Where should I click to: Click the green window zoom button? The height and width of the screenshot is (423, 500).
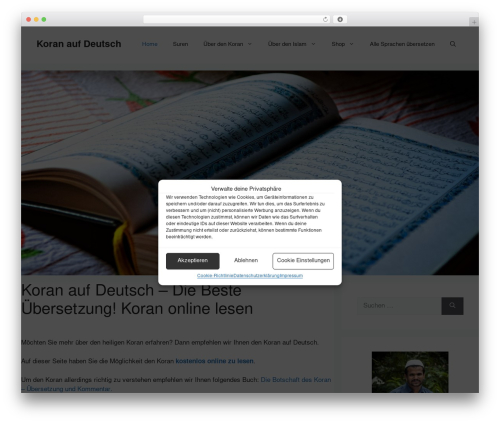(x=44, y=20)
